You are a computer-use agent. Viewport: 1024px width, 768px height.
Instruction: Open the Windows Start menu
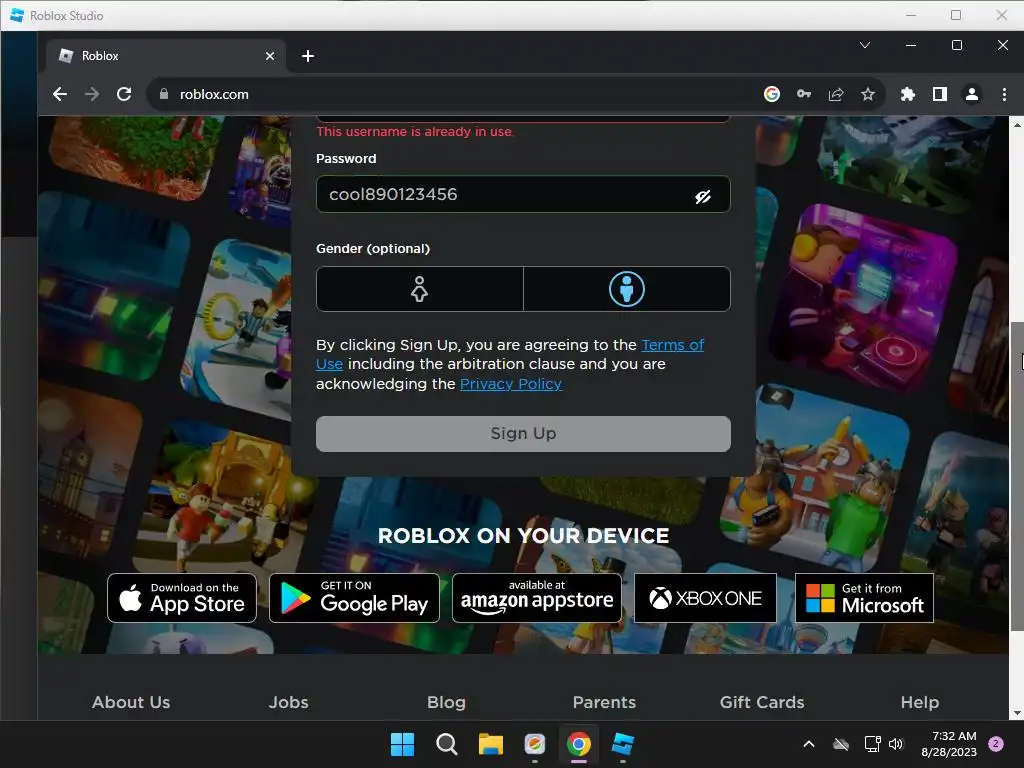pyautogui.click(x=402, y=744)
